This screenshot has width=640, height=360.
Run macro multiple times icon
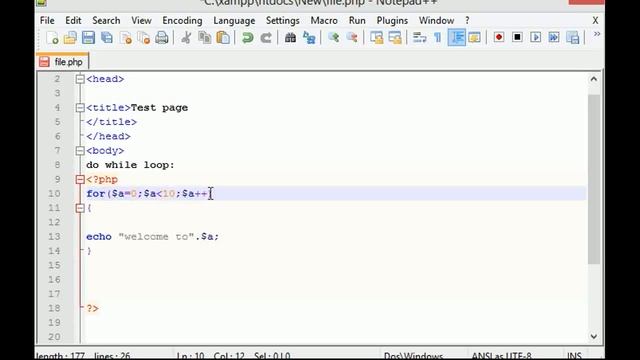click(x=554, y=38)
